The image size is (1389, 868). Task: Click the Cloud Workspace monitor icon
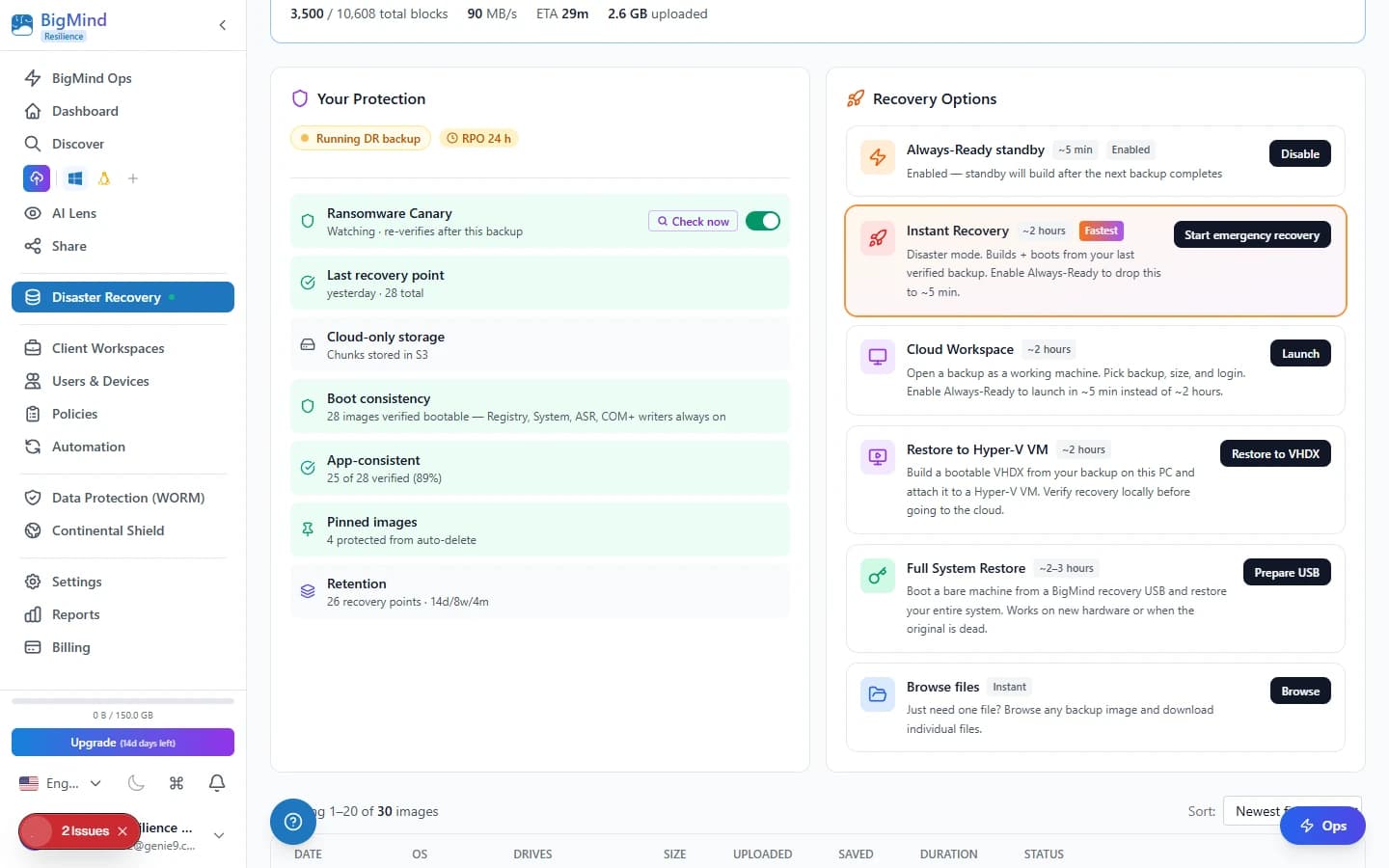coord(878,357)
